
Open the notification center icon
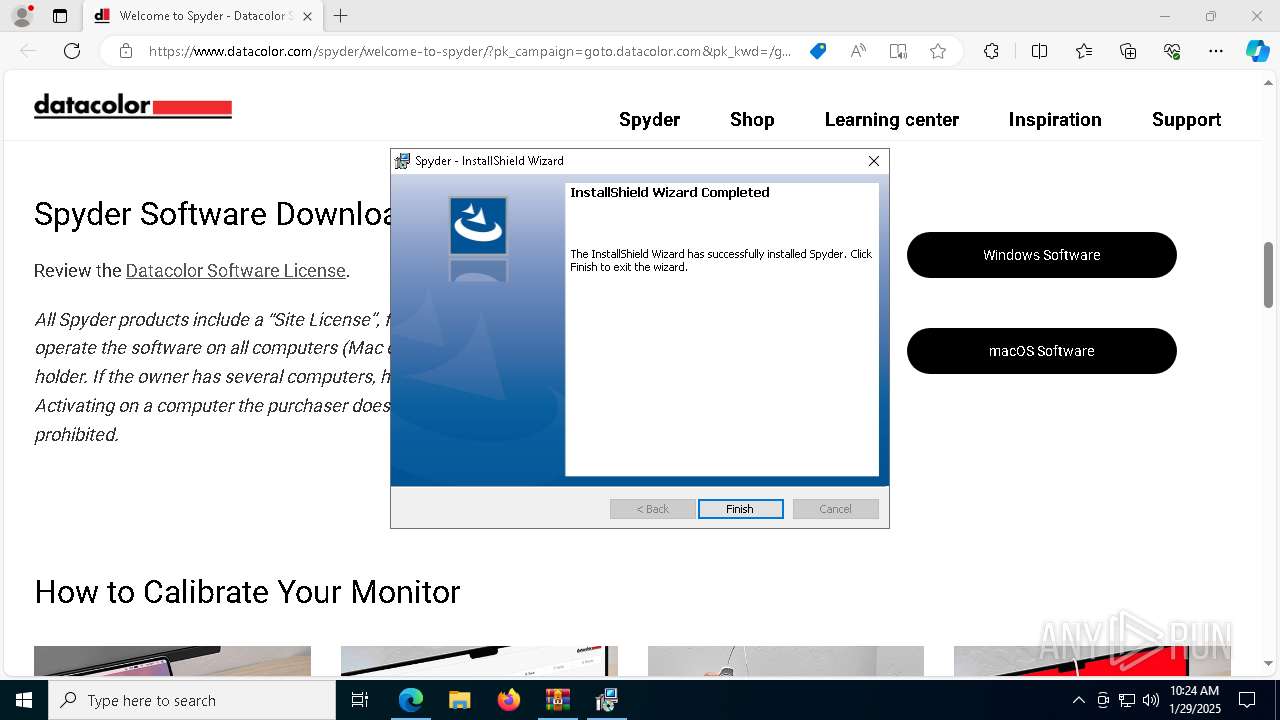click(x=1247, y=700)
